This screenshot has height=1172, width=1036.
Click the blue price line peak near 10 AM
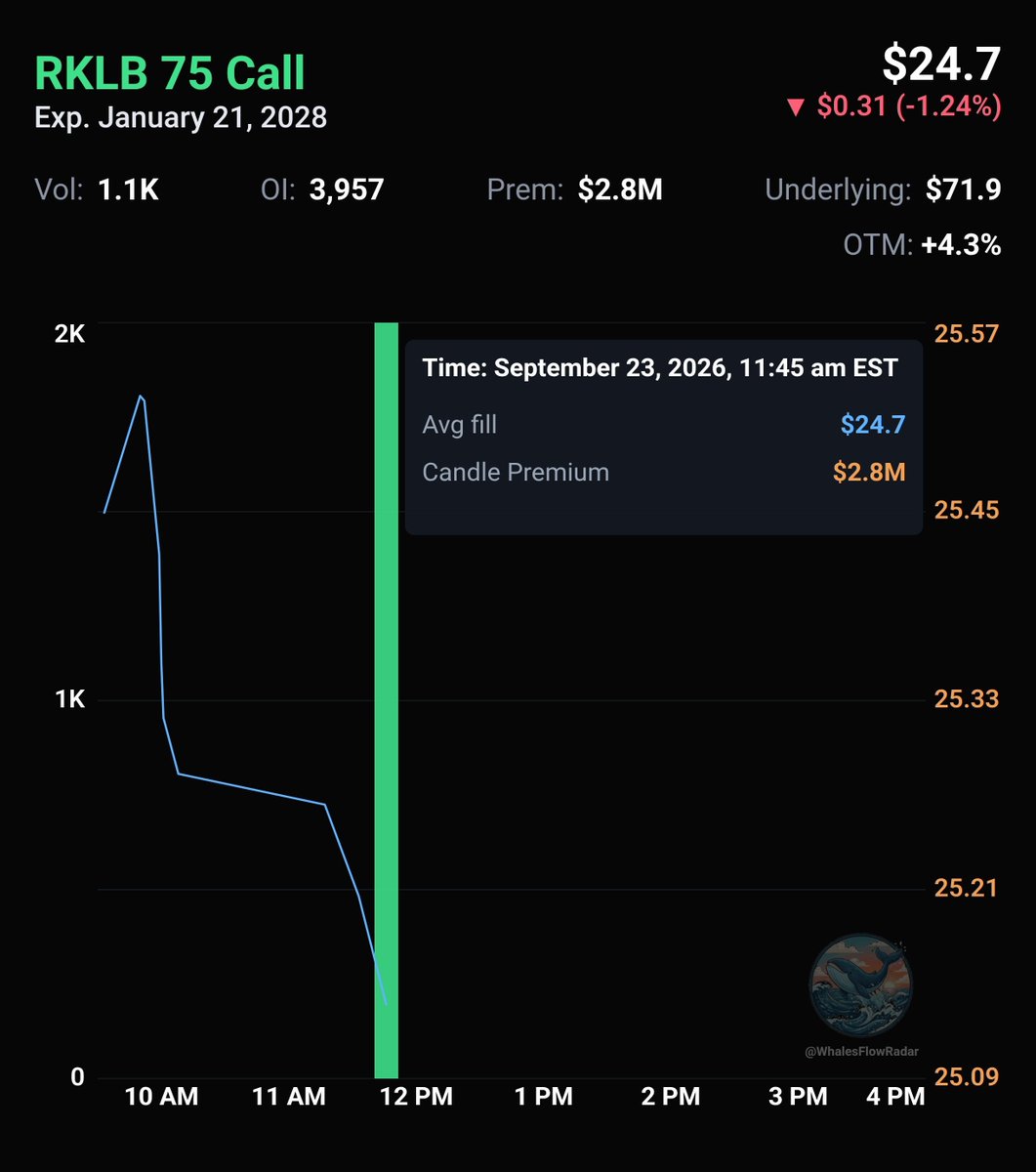(141, 397)
